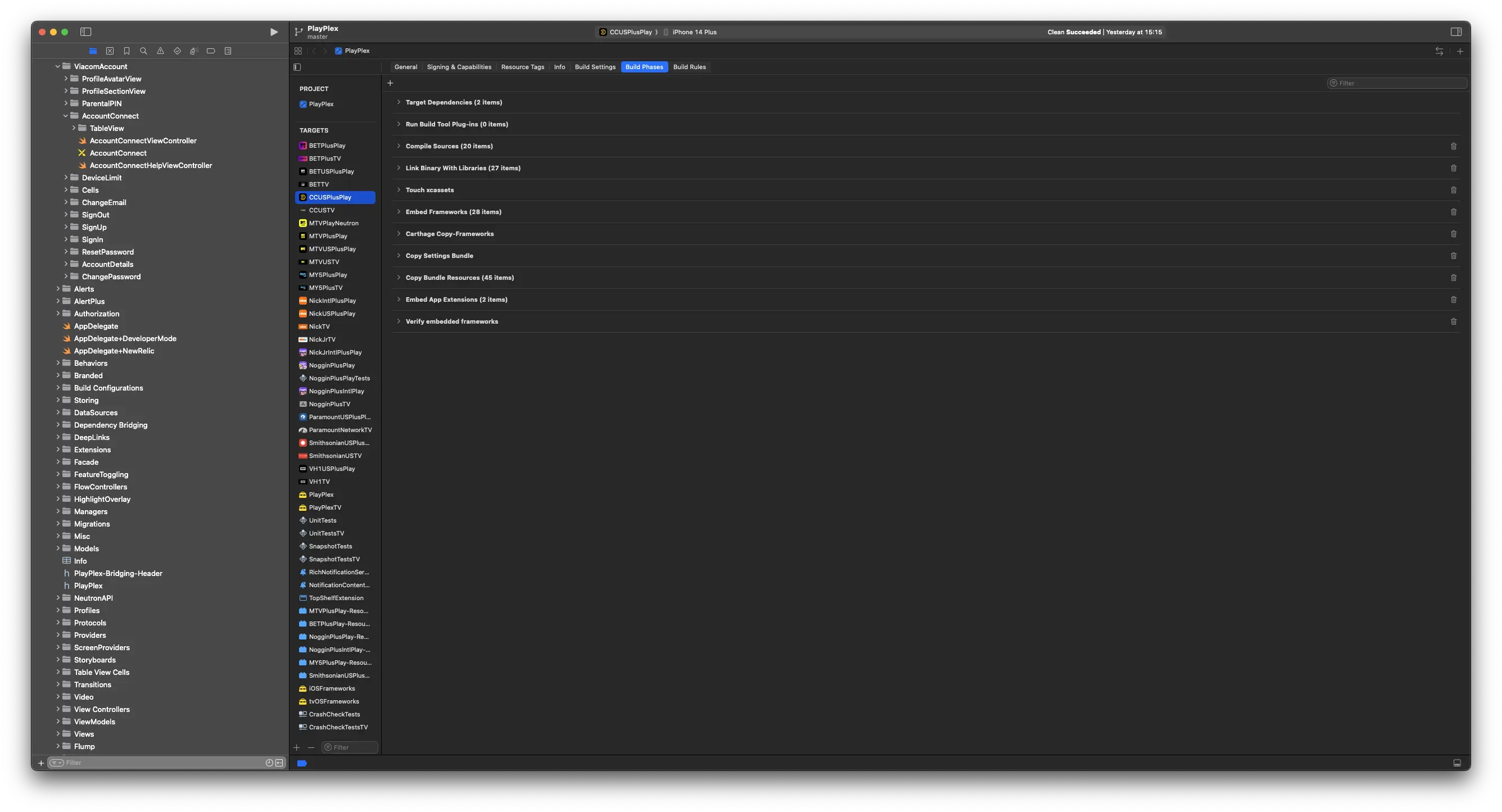This screenshot has width=1502, height=812.
Task: Remove the Touch xcassets phase via trash button
Action: tap(1453, 189)
